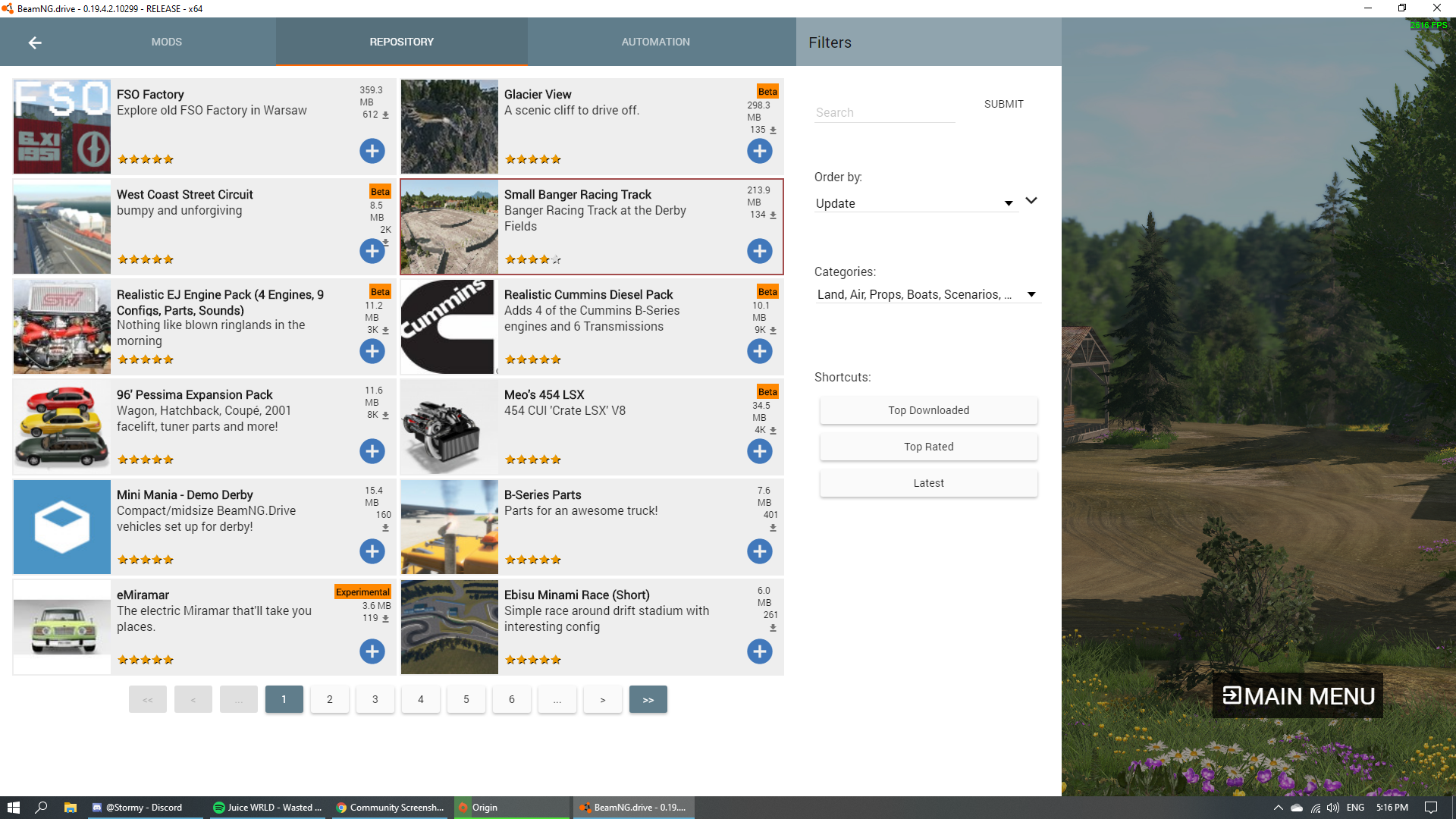Go to page 3
This screenshot has width=1456, height=819.
pyautogui.click(x=375, y=699)
